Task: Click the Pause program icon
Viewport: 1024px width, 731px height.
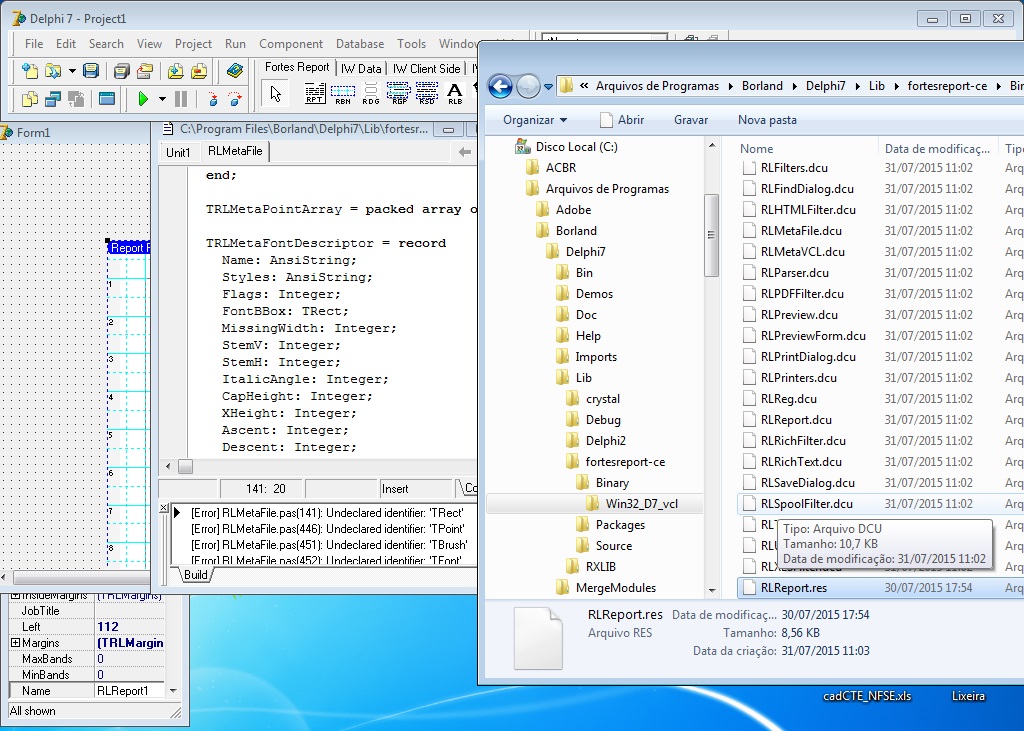Action: (x=181, y=99)
